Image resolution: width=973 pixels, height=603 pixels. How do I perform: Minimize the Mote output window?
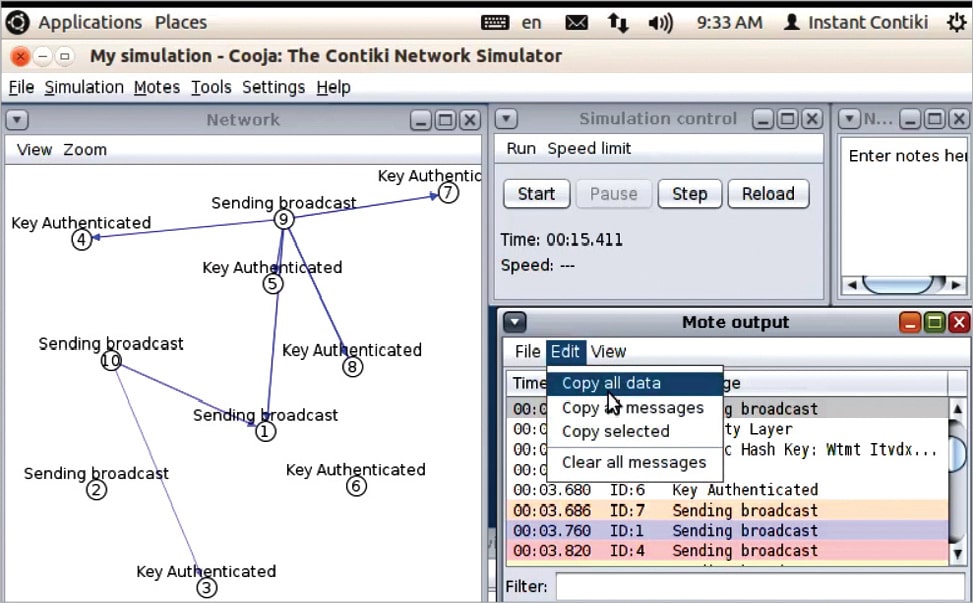tap(910, 322)
